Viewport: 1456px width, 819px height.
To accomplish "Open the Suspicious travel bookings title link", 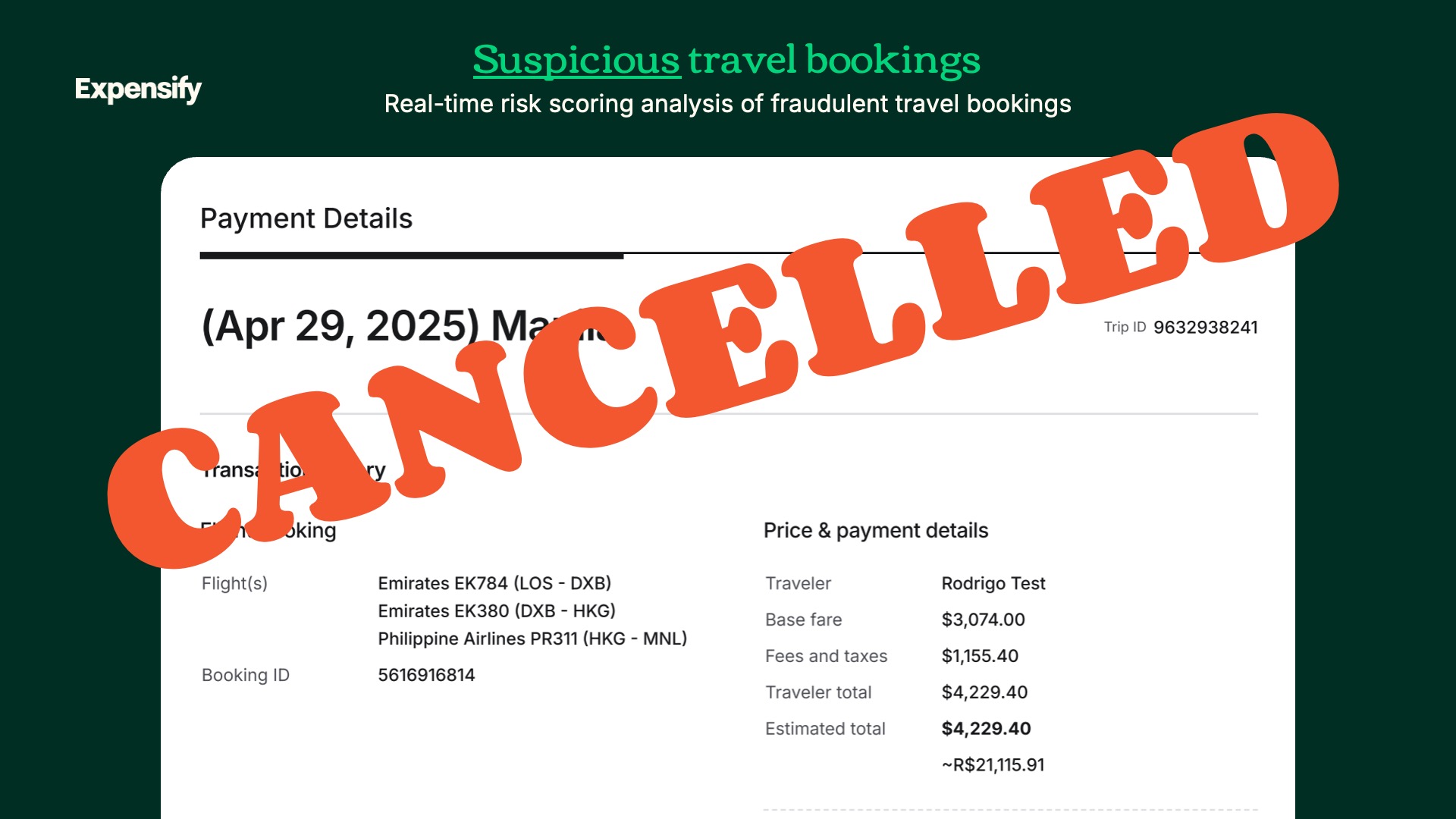I will [x=726, y=61].
